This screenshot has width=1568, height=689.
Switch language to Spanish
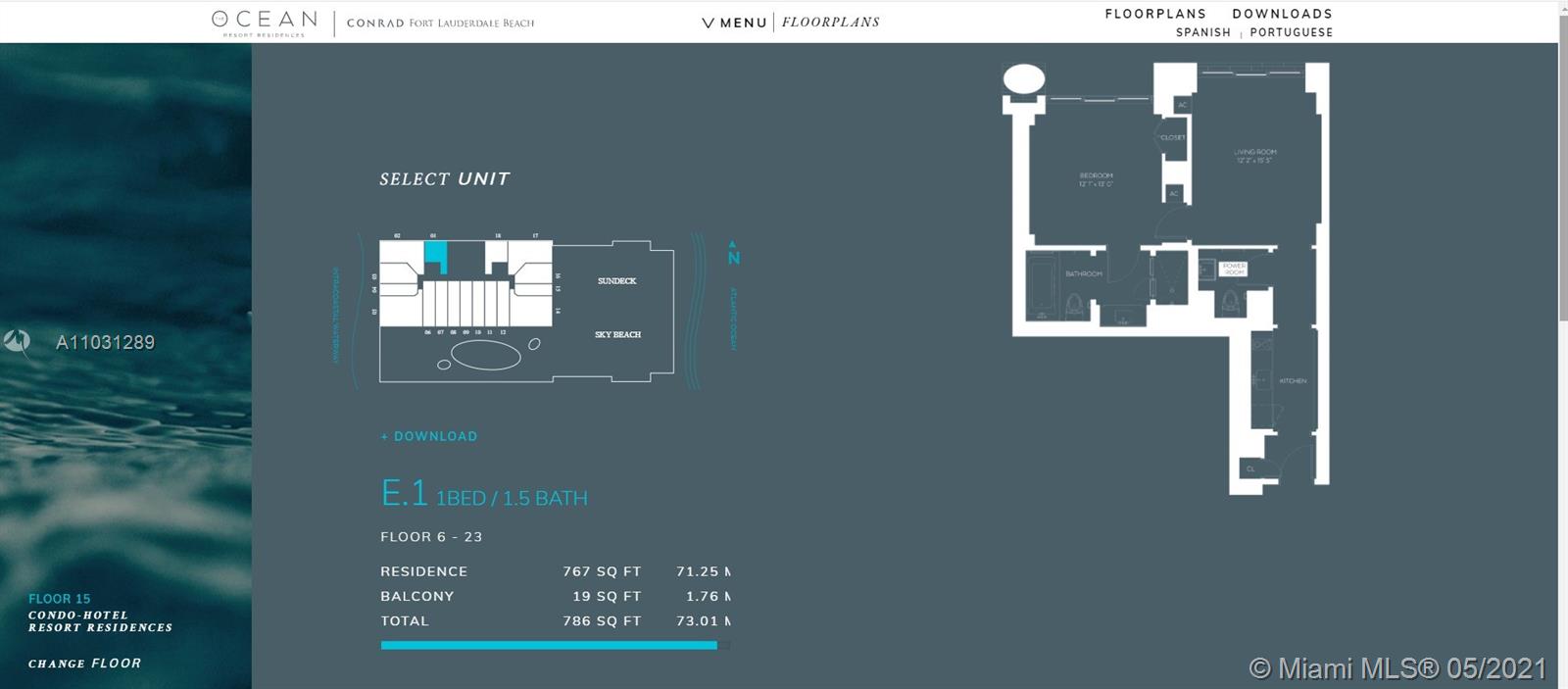click(1202, 32)
